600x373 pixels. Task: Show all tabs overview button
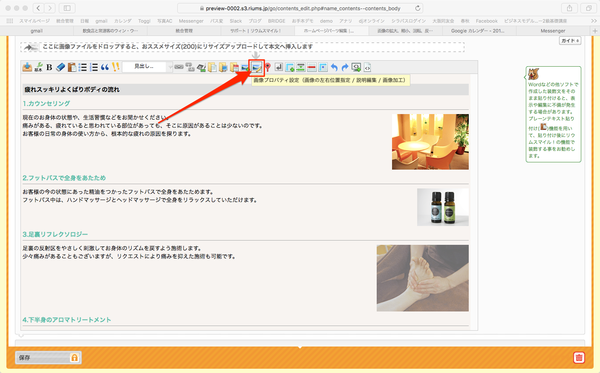pyautogui.click(x=588, y=8)
